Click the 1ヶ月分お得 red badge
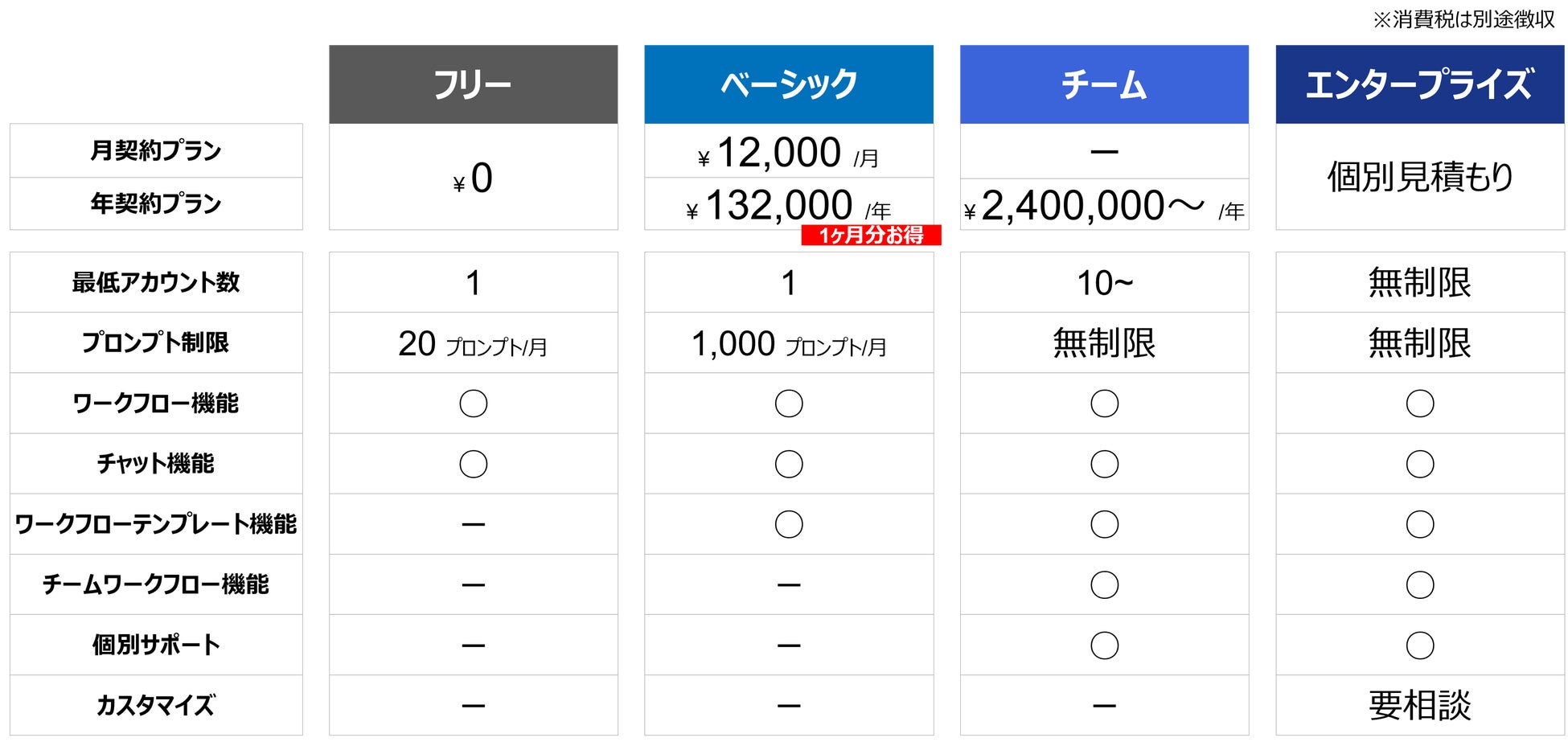1568x746 pixels. (871, 236)
